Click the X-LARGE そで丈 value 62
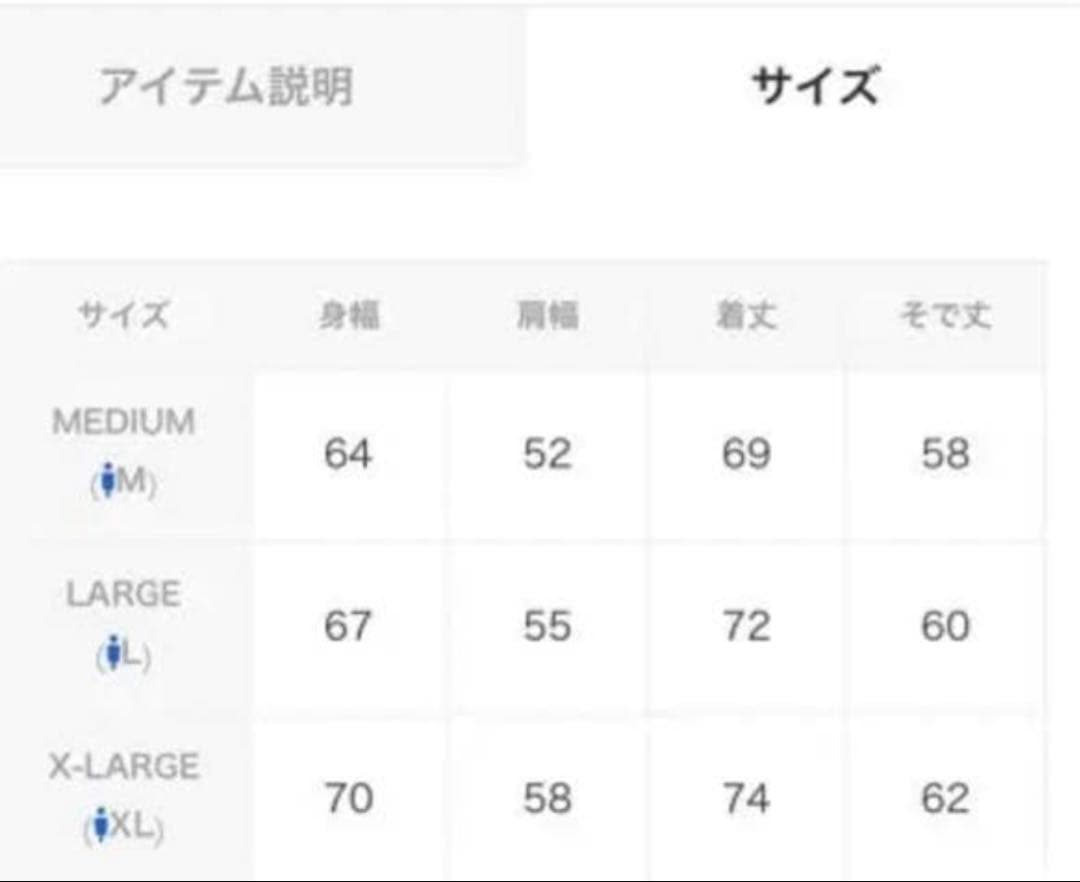1080x882 pixels. (945, 798)
